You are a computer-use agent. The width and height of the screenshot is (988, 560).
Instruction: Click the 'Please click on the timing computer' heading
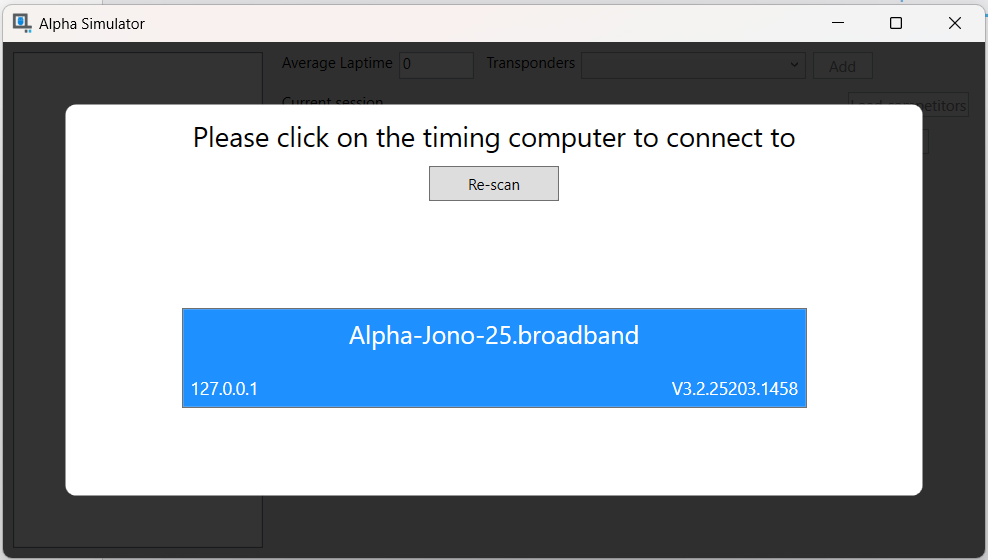pos(494,138)
